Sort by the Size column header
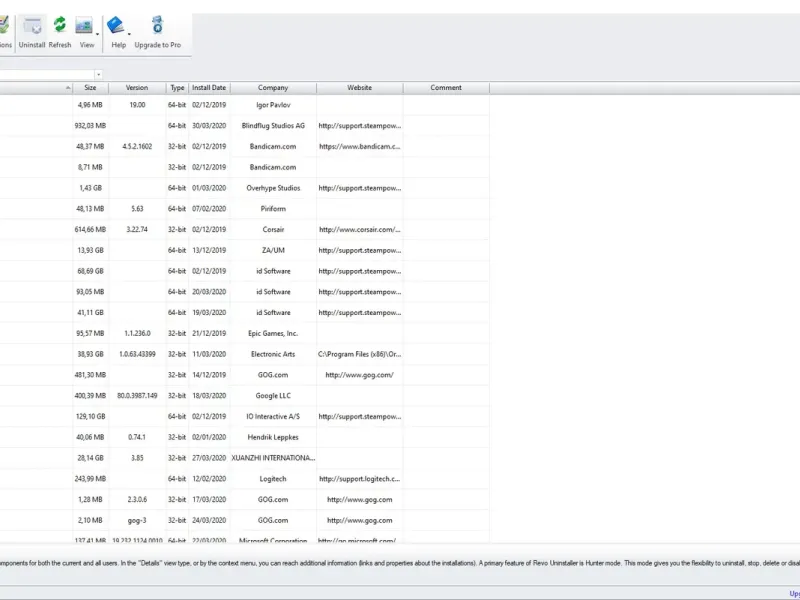Screen dimensions: 800x600 [90, 88]
